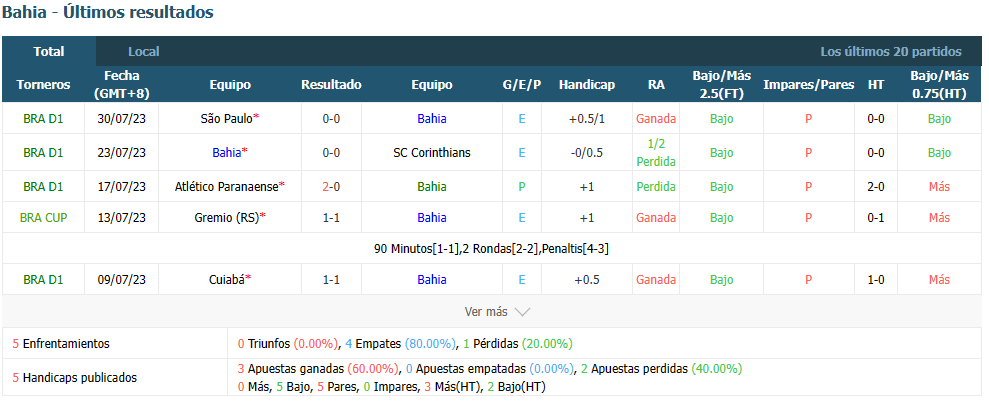Select the Bajo/Más 2.5(FT) header
989x403 pixels.
(x=722, y=85)
